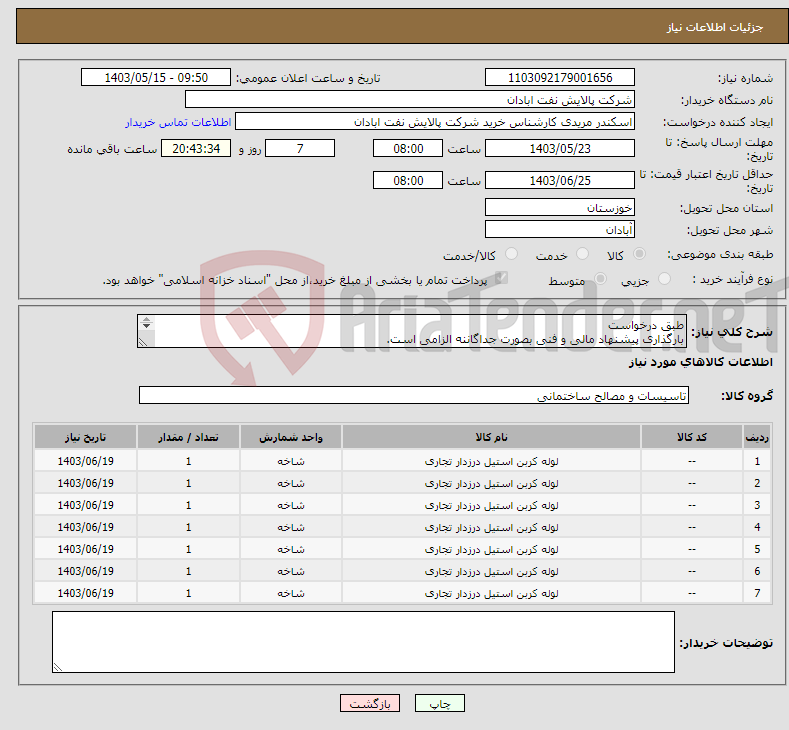Click the quantity cell in row 6

pyautogui.click(x=188, y=571)
